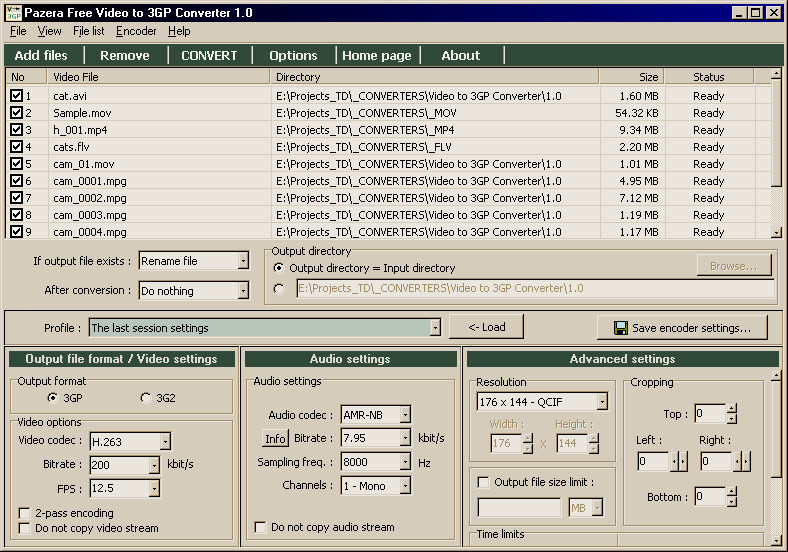Click the audio Info button
Viewport: 788px width, 552px height.
275,438
